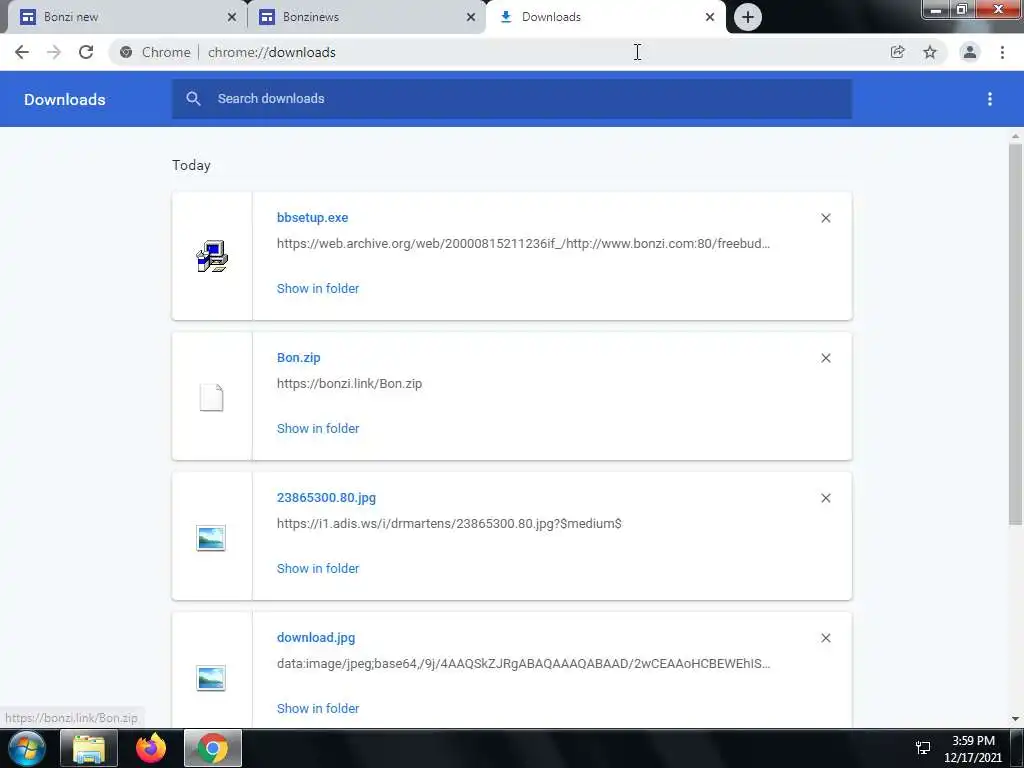This screenshot has height=768, width=1024.
Task: Open the 23865300.80.jpg file link
Action: tap(327, 498)
